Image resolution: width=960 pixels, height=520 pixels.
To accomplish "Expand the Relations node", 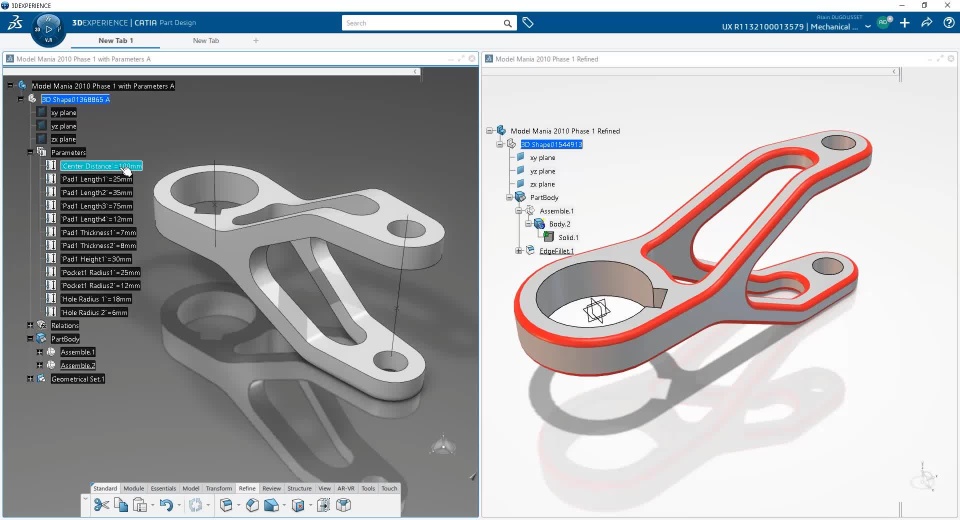I will coord(30,325).
